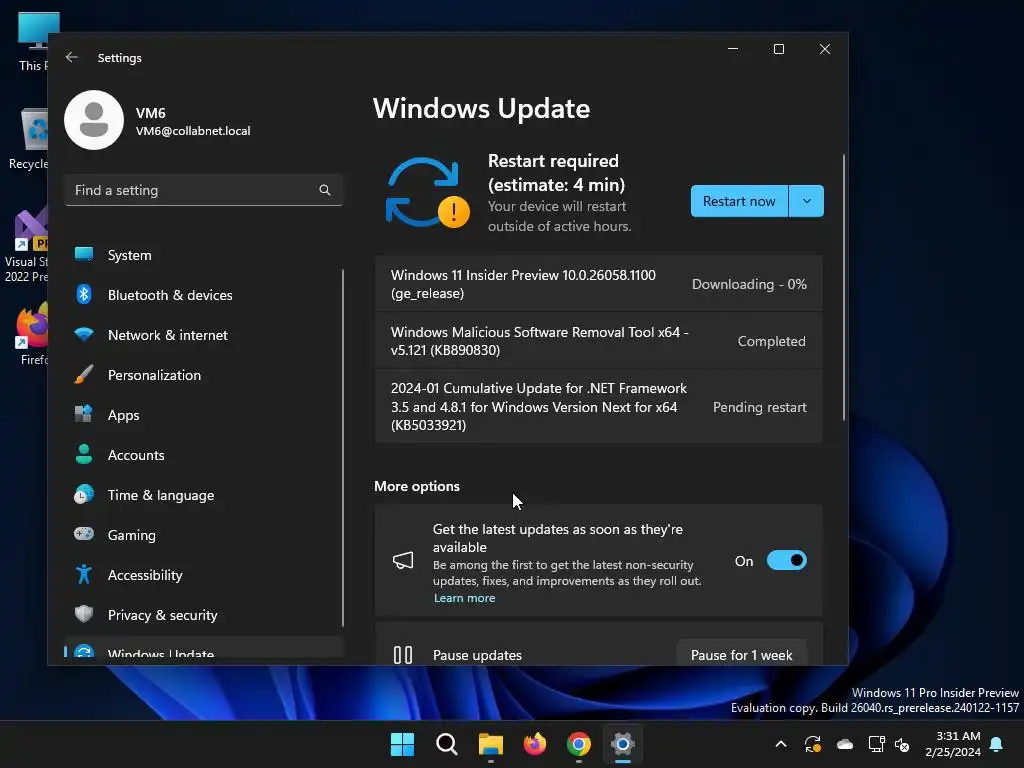Click the VM6 profile avatar

click(x=94, y=120)
